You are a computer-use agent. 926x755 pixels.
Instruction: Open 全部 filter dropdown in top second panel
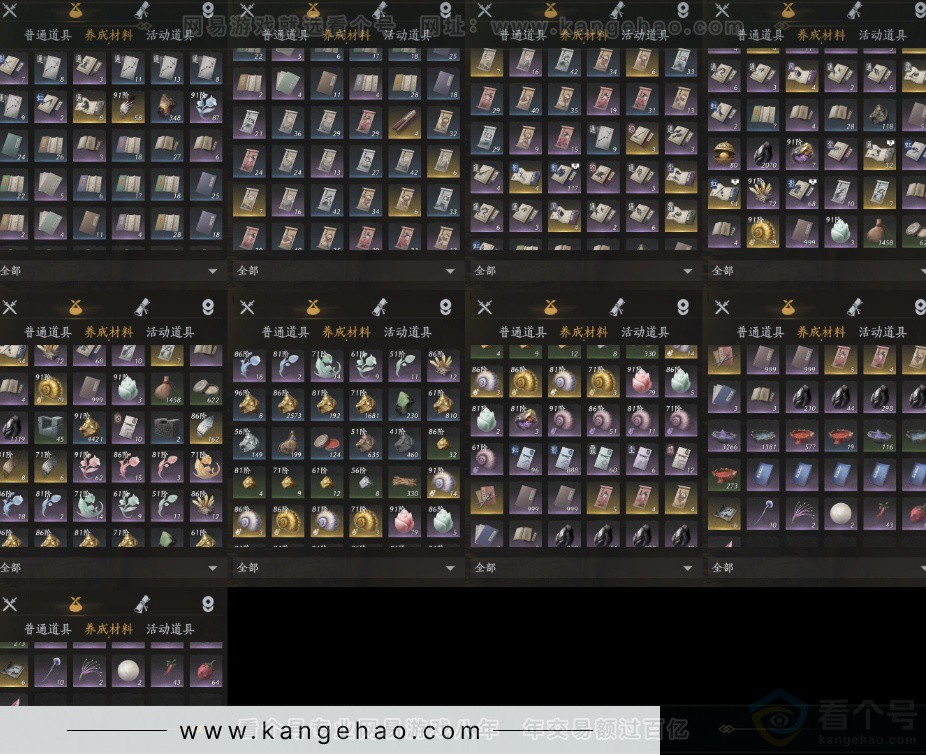pyautogui.click(x=346, y=271)
